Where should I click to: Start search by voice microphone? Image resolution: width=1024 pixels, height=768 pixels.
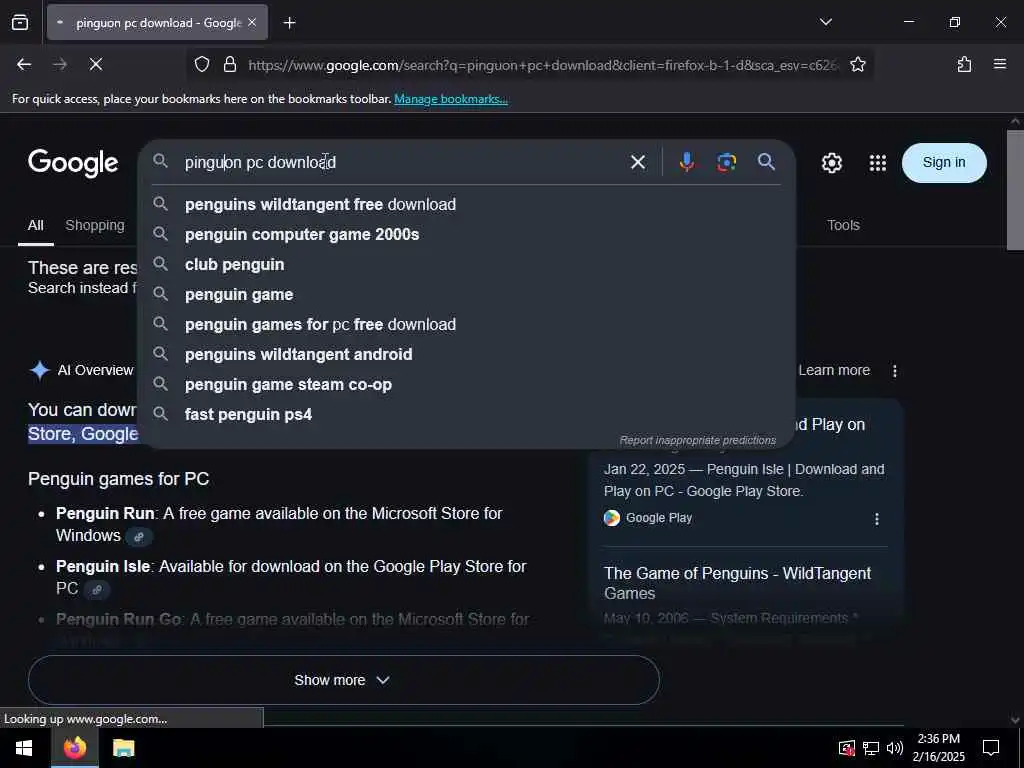686,162
